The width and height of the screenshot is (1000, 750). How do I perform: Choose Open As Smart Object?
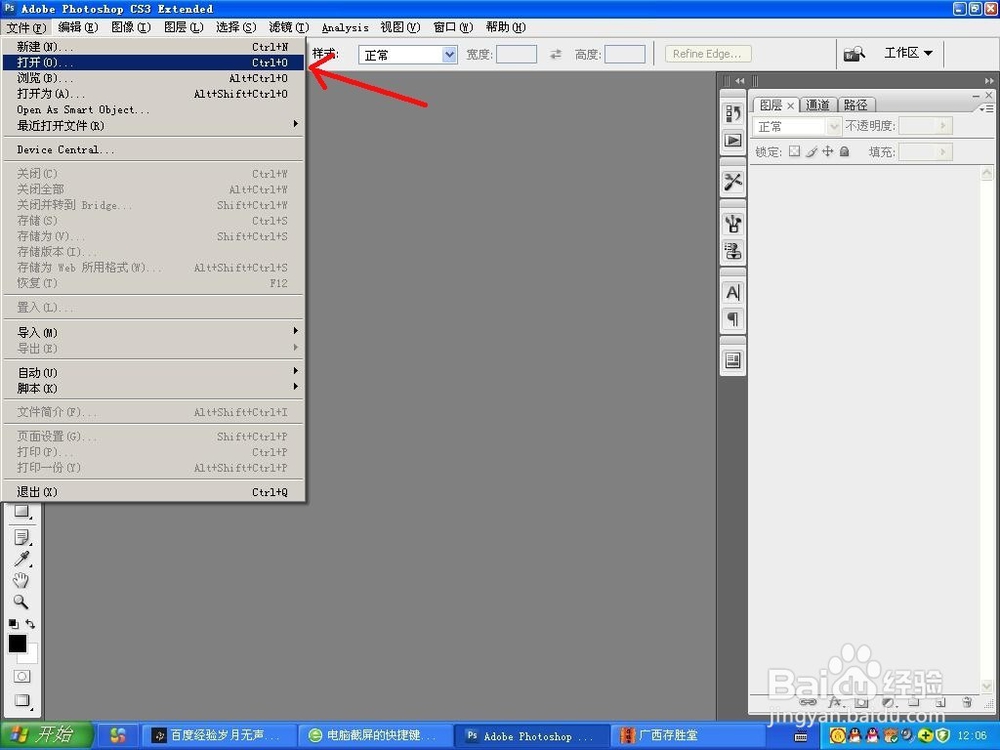[153, 110]
